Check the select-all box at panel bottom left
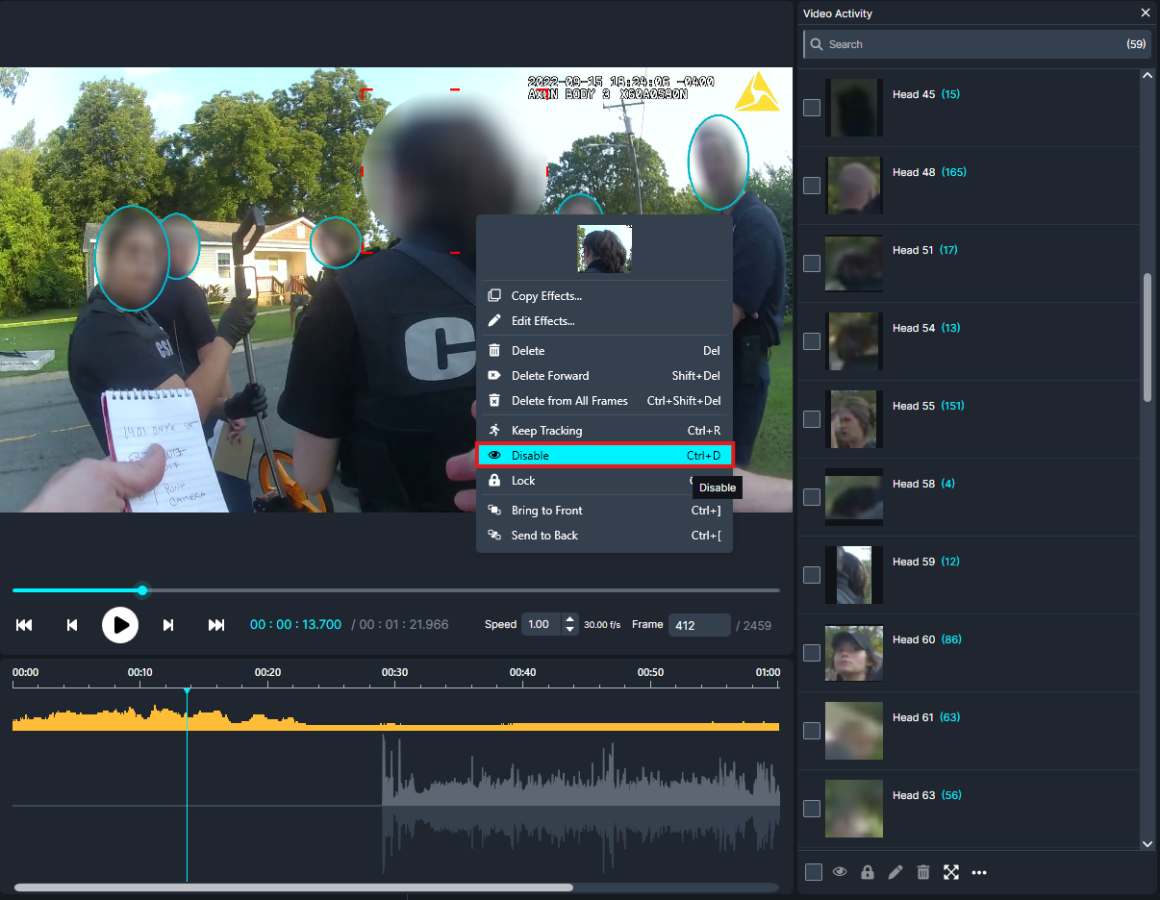This screenshot has height=900, width=1160. click(812, 871)
